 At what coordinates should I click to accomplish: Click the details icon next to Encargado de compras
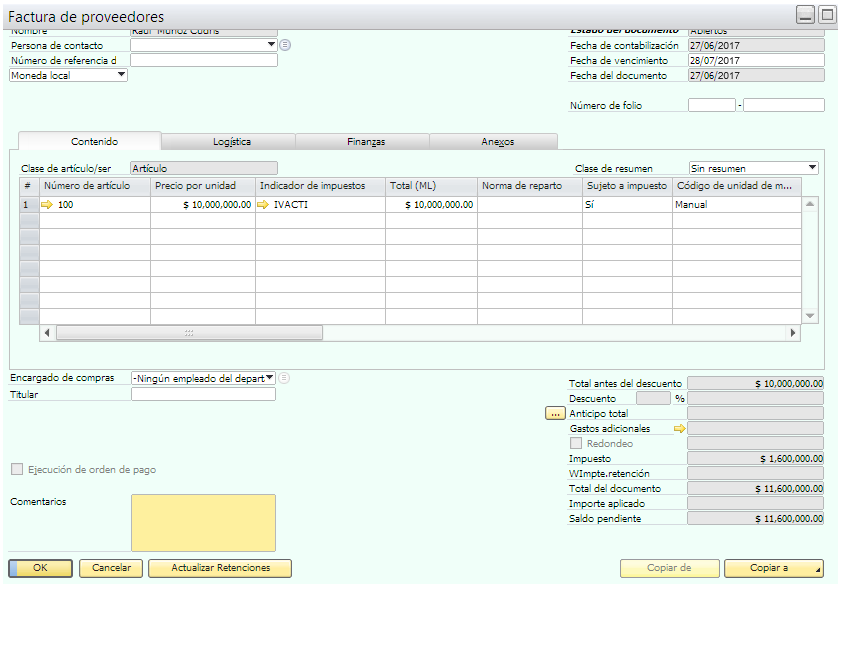point(284,378)
